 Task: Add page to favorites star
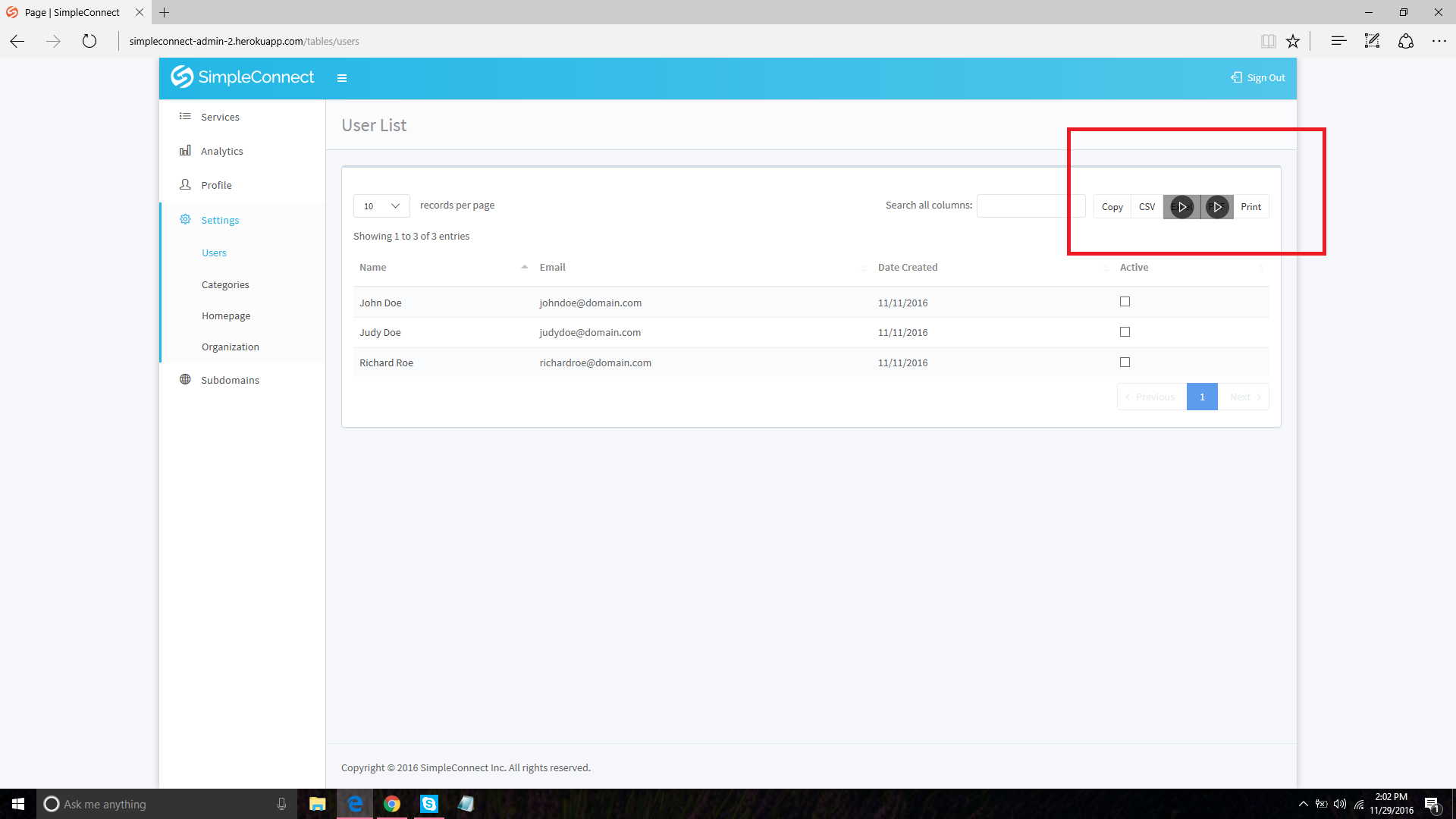(x=1293, y=41)
